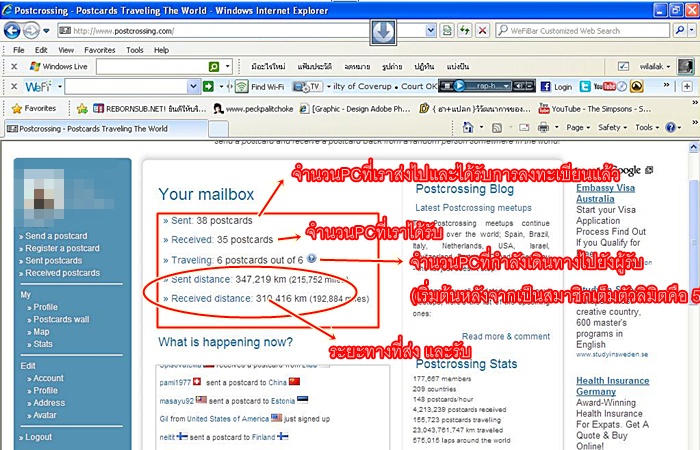Open REBORNSUB.NET favorite link

(x=150, y=108)
